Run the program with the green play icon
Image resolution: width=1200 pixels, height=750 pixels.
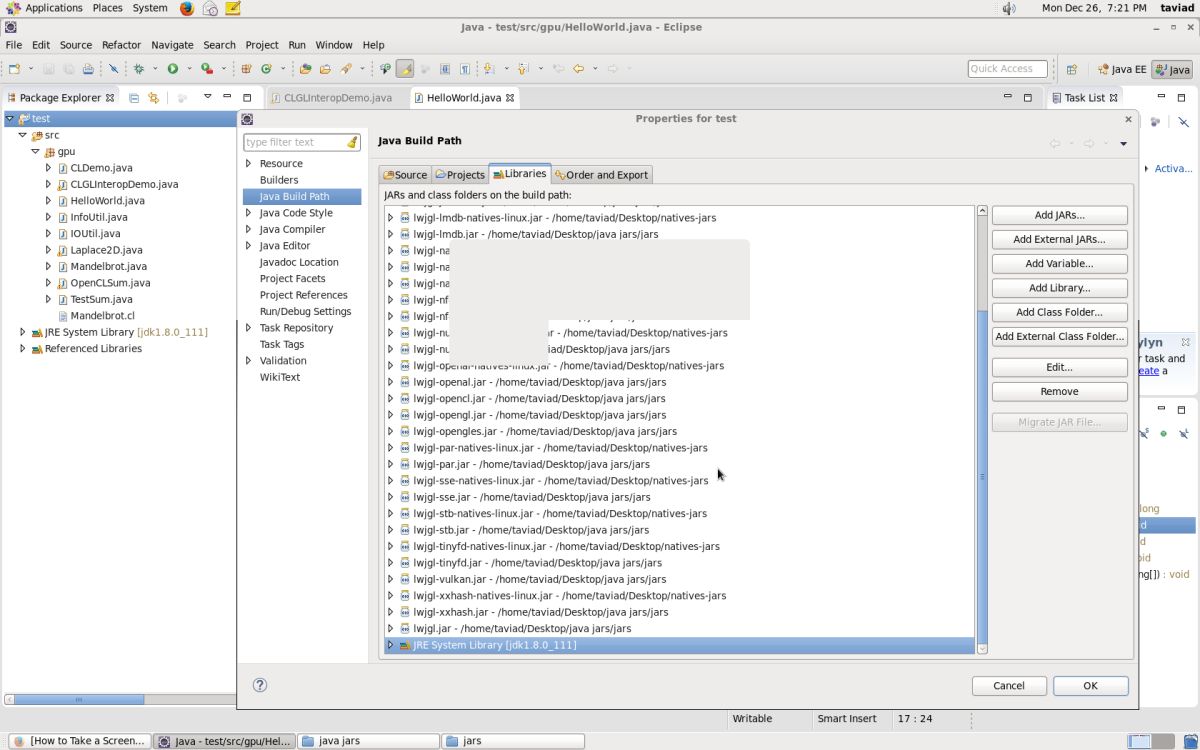coord(172,69)
